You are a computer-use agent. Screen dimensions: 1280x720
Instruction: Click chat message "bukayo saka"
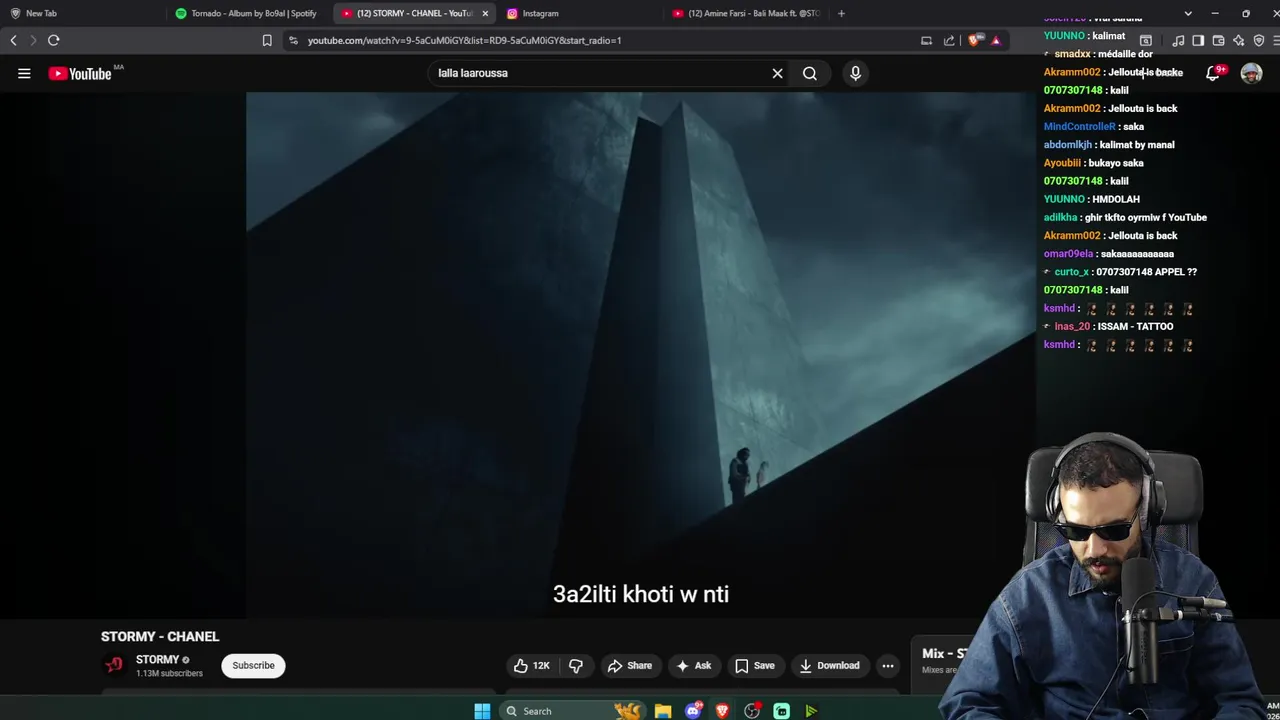(1116, 163)
